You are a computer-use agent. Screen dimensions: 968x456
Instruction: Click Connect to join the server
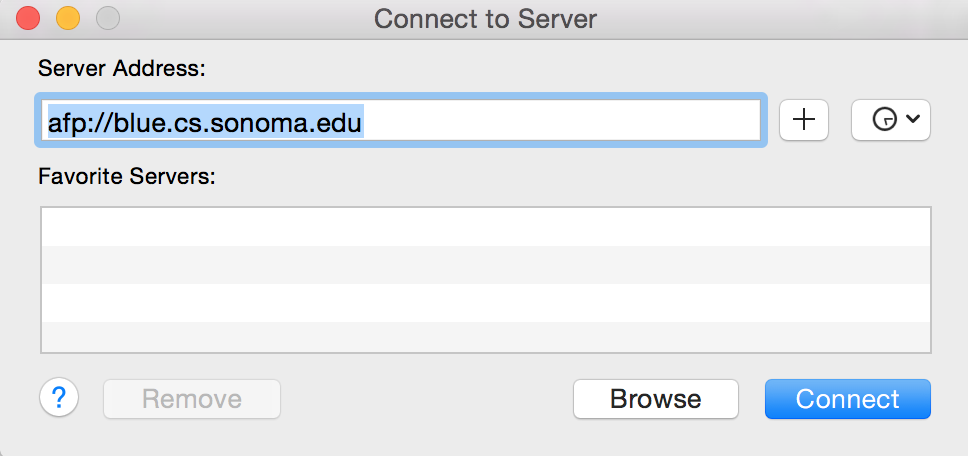tap(847, 399)
